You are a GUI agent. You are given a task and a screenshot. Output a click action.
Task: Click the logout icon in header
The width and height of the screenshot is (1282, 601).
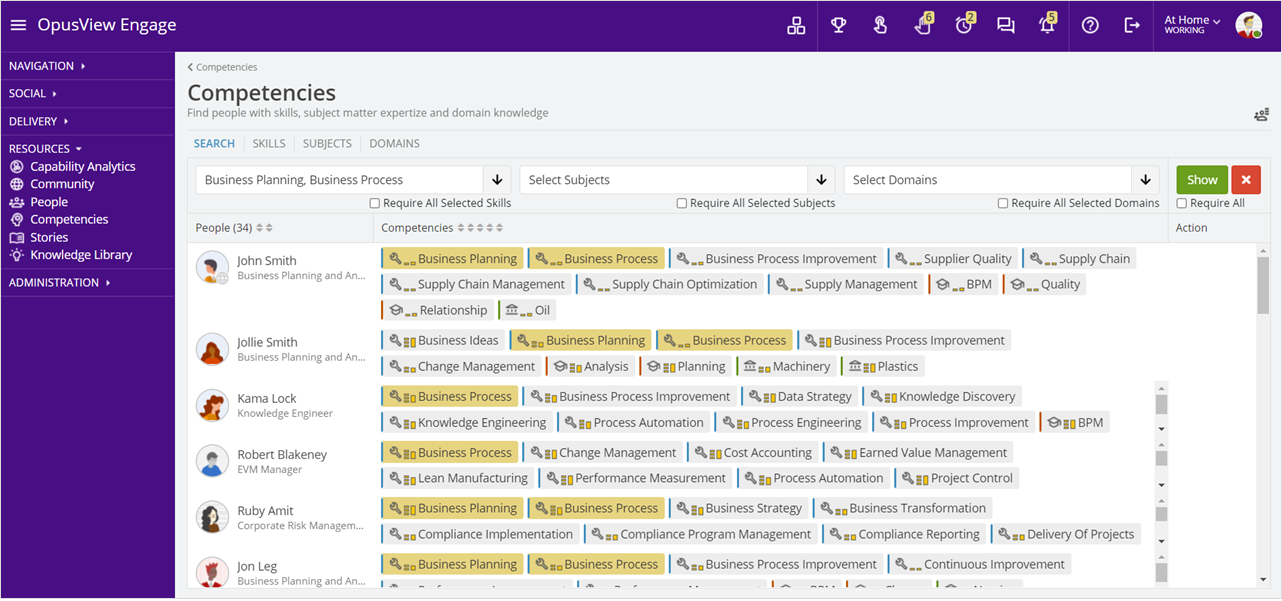pos(1132,26)
